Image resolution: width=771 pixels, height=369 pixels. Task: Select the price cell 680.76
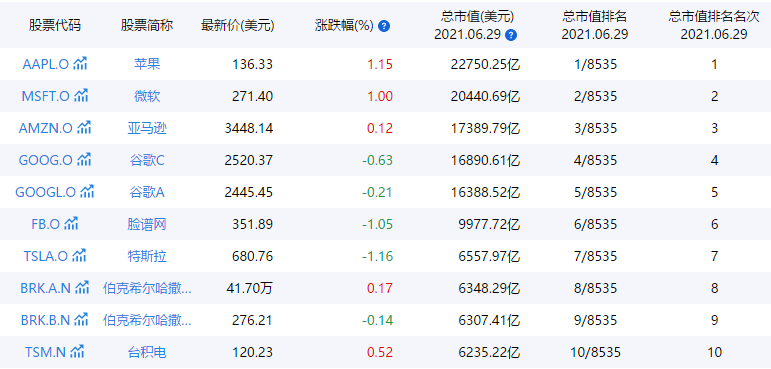[252, 256]
